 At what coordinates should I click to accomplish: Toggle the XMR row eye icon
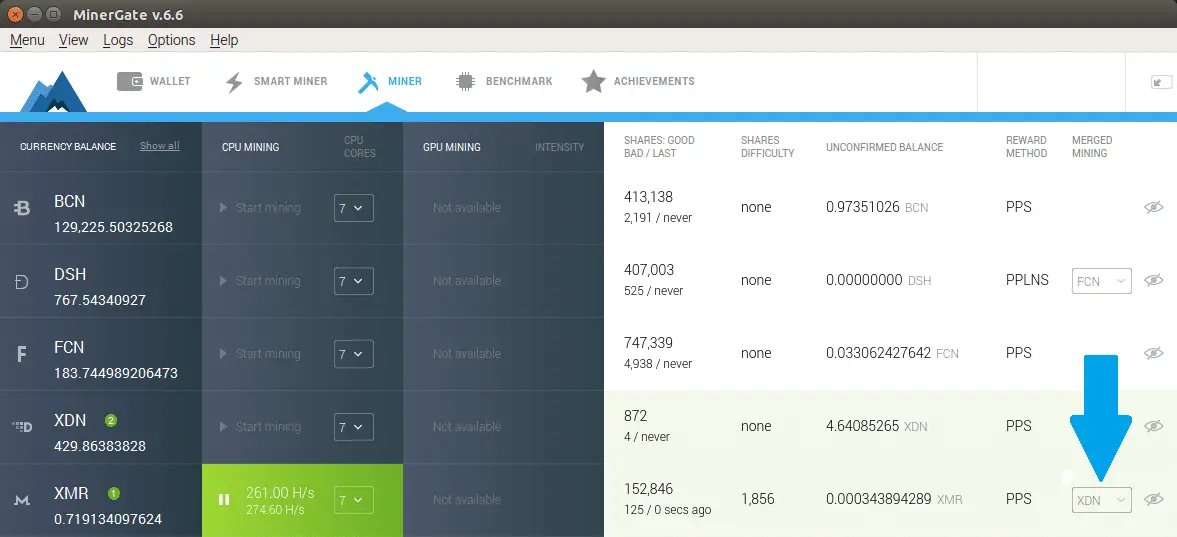1154,499
